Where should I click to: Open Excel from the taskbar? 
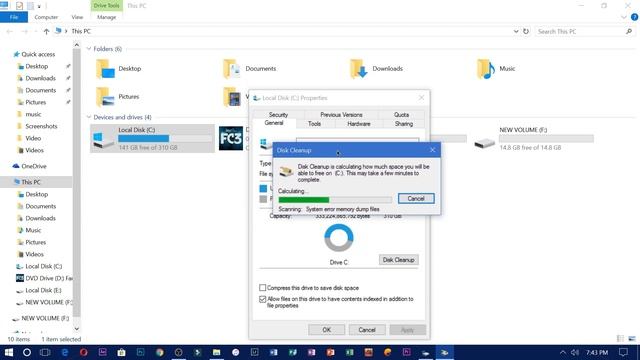[349, 352]
